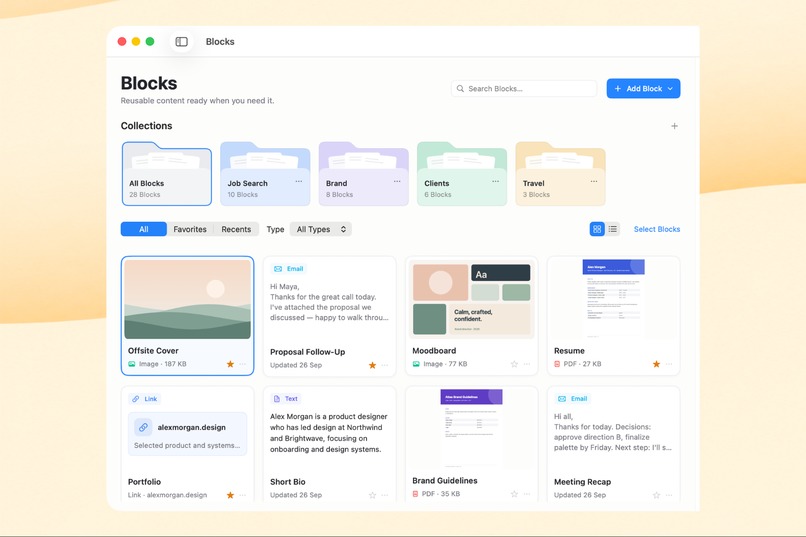Click the Select Blocks link
Viewport: 806px width, 537px height.
coord(657,229)
